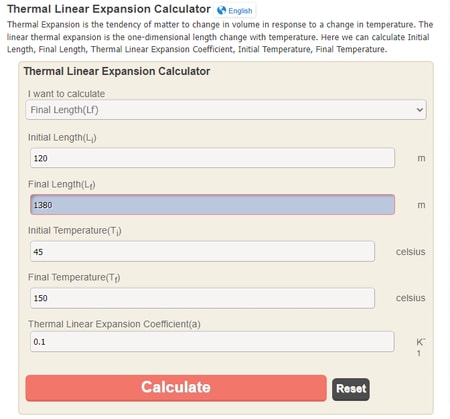Focus the Initial Length input field
Screen dimensions: 450x419
click(x=212, y=158)
